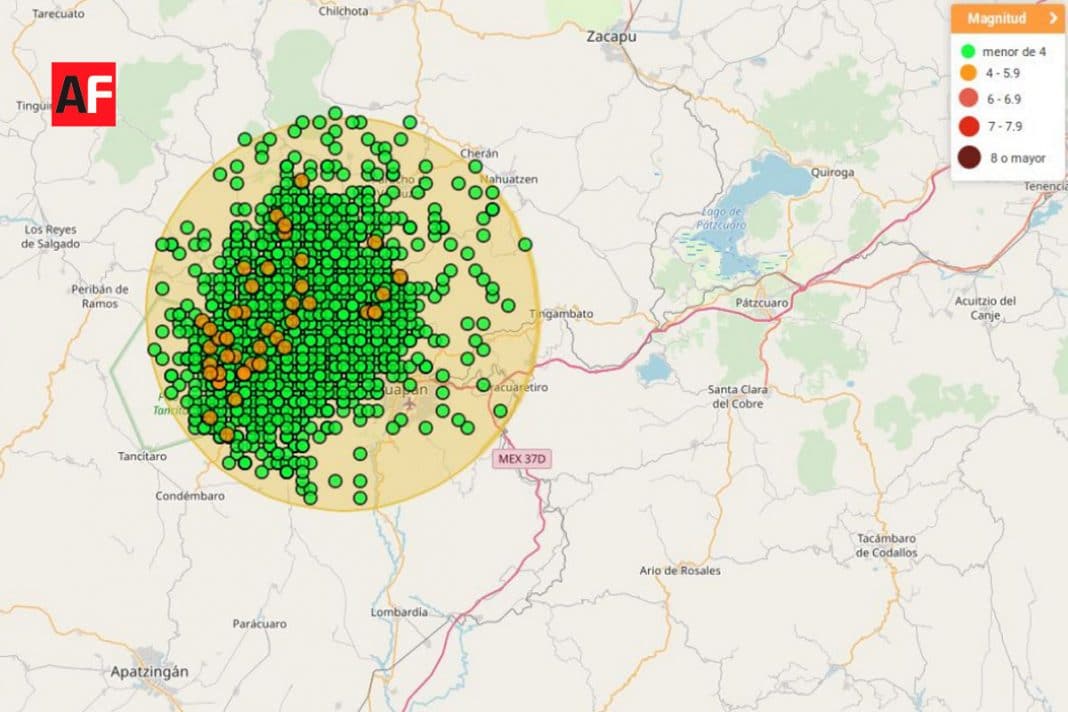This screenshot has width=1068, height=712.
Task: Select the Pátzcuaro town label
Action: 762,301
